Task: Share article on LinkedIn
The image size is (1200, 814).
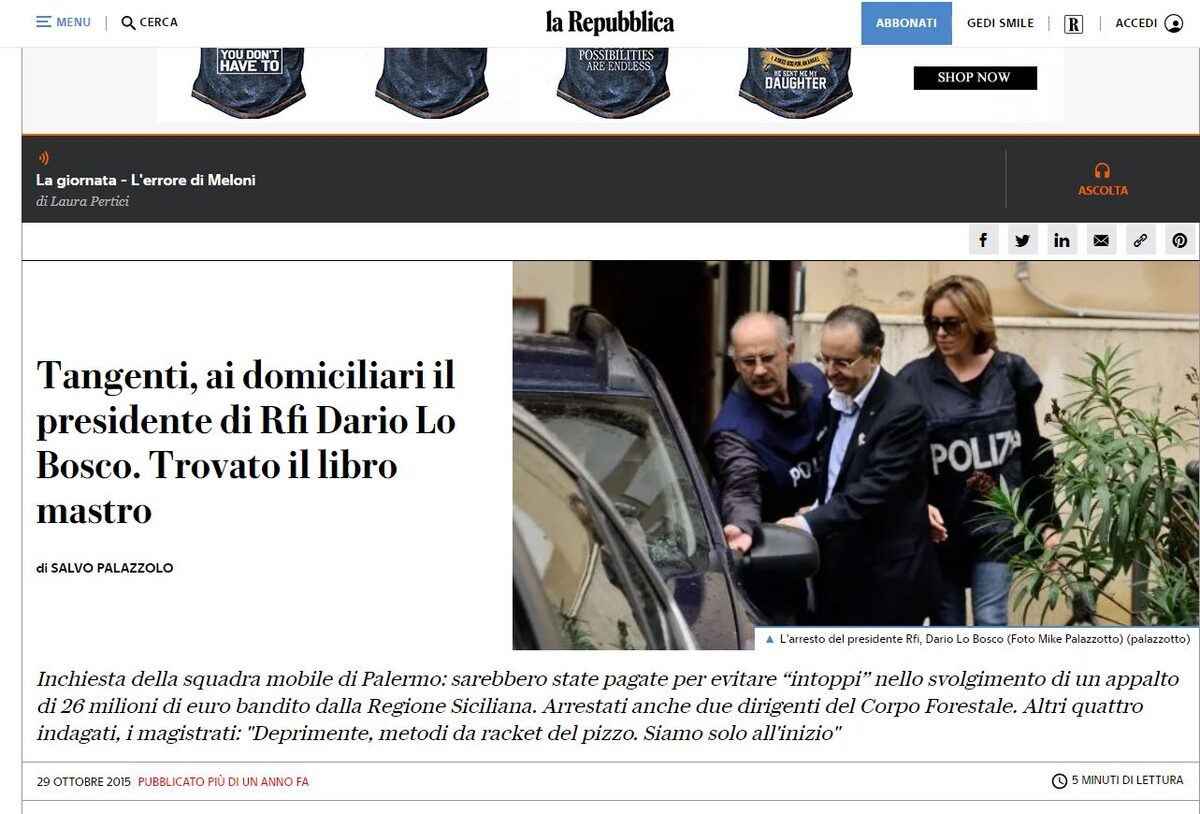Action: point(1062,240)
